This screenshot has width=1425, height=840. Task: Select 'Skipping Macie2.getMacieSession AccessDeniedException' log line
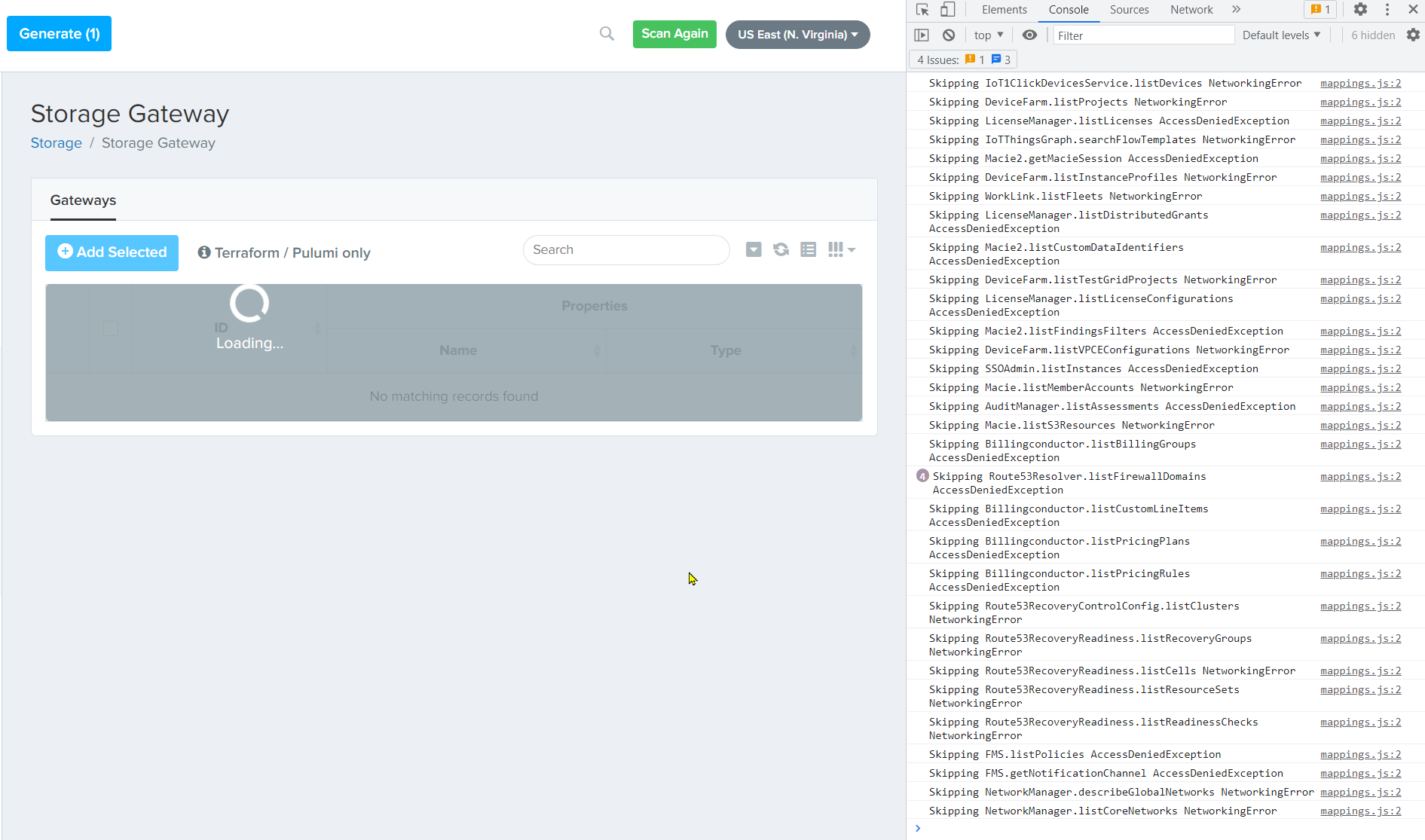pos(1093,159)
